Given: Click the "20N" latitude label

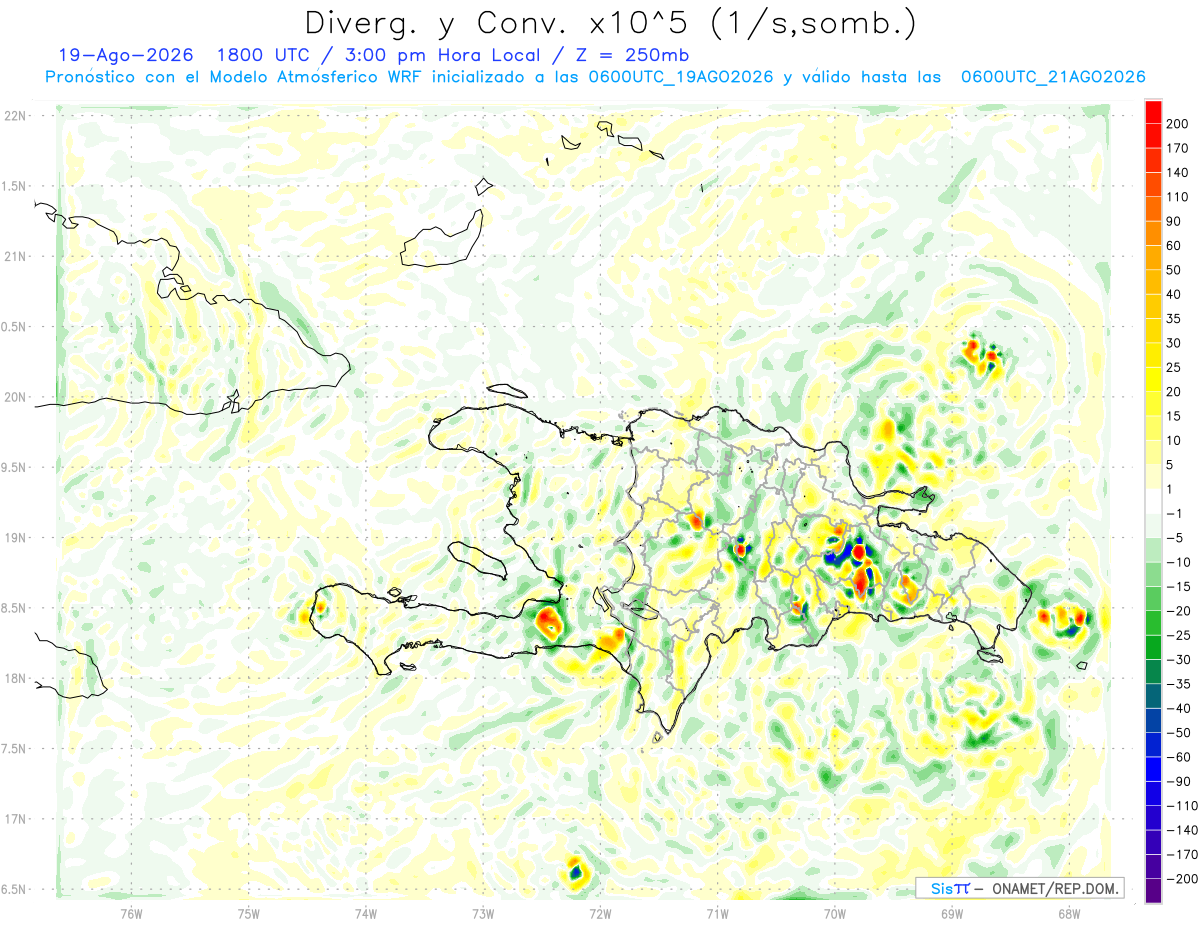Looking at the screenshot, I should 14,397.
